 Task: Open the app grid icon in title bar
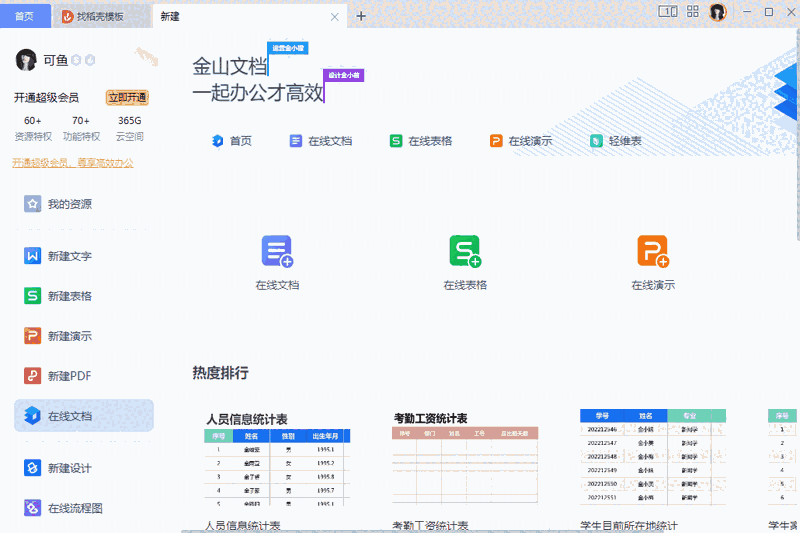(693, 11)
